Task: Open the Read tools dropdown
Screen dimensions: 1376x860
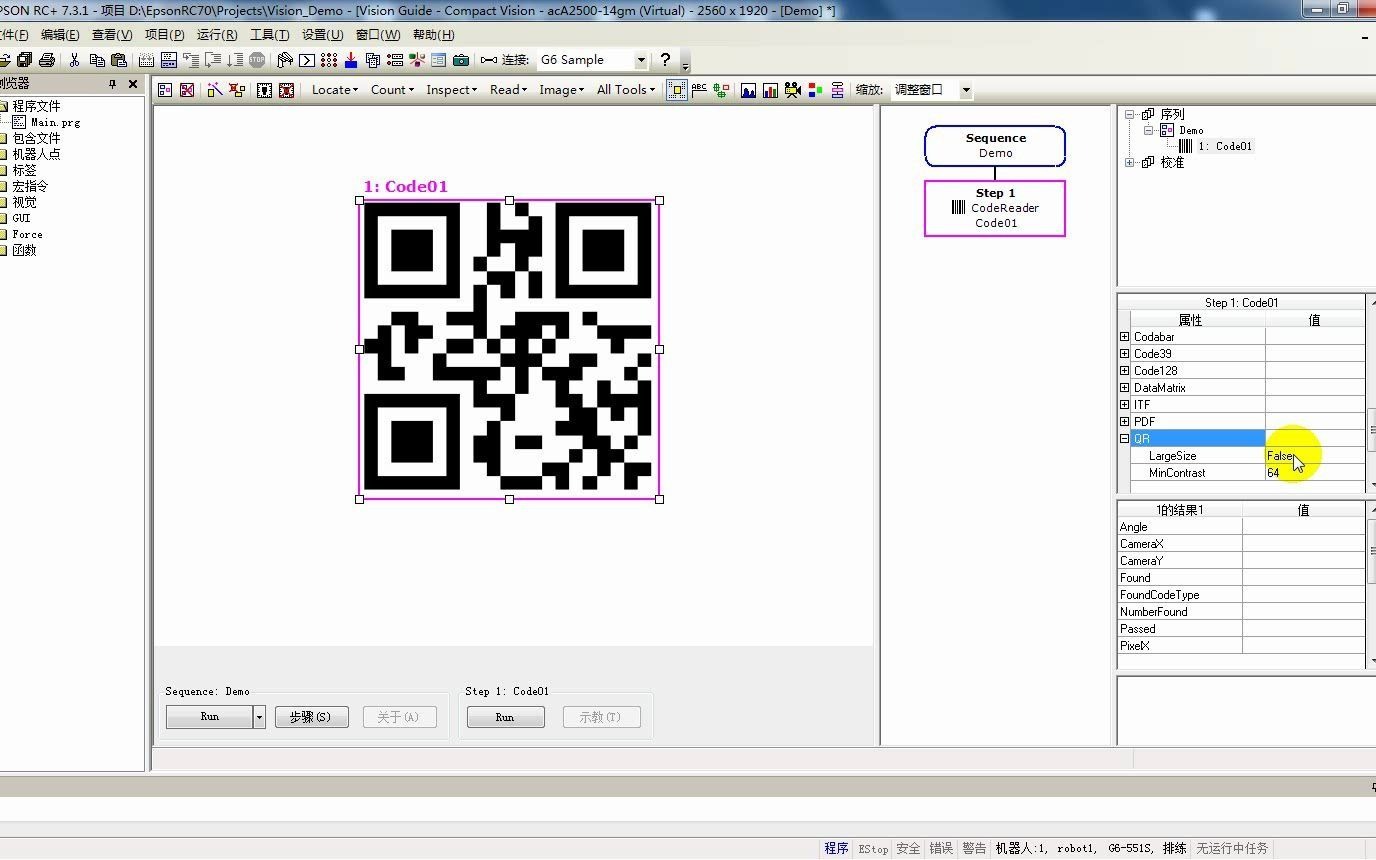Action: pyautogui.click(x=509, y=90)
